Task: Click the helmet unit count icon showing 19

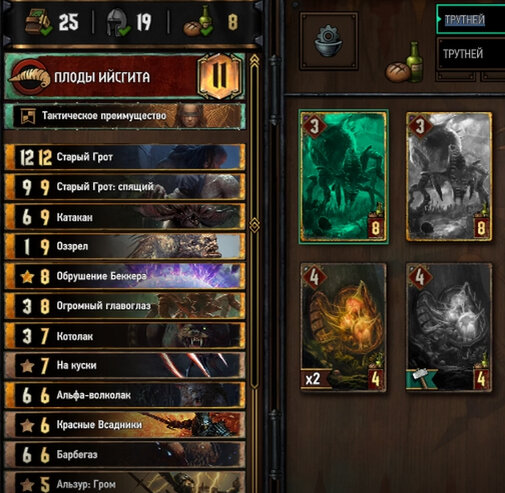Action: (117, 23)
